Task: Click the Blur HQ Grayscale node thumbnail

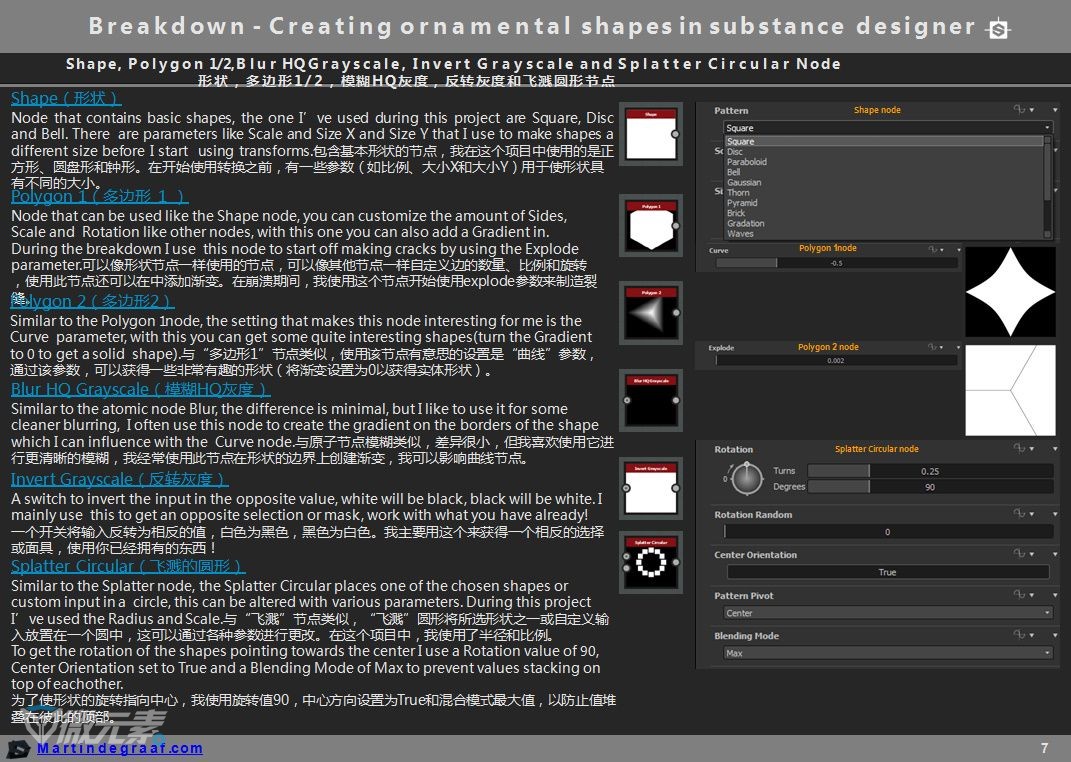Action: [x=651, y=400]
